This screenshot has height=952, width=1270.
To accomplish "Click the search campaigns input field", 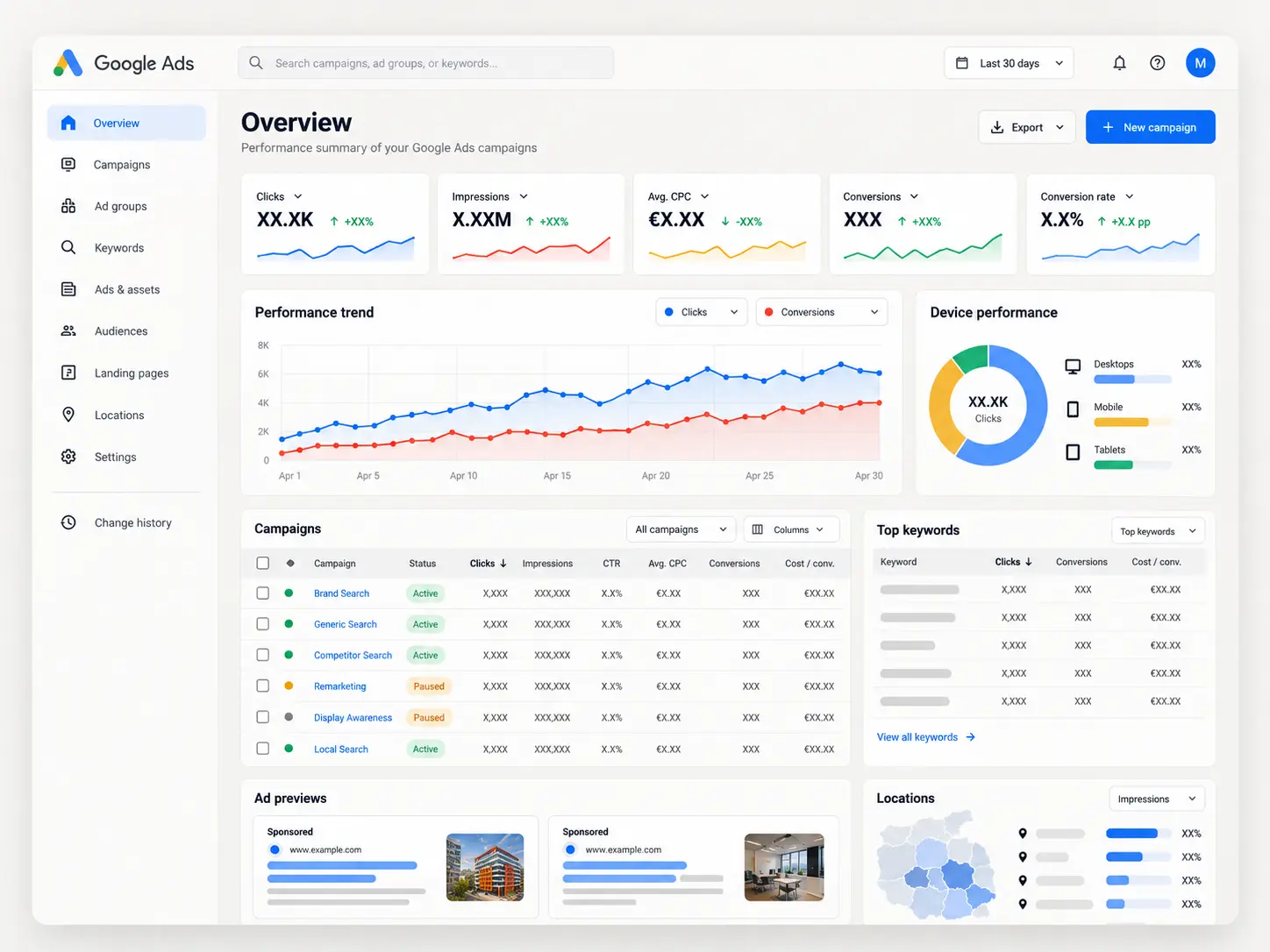I will [425, 63].
